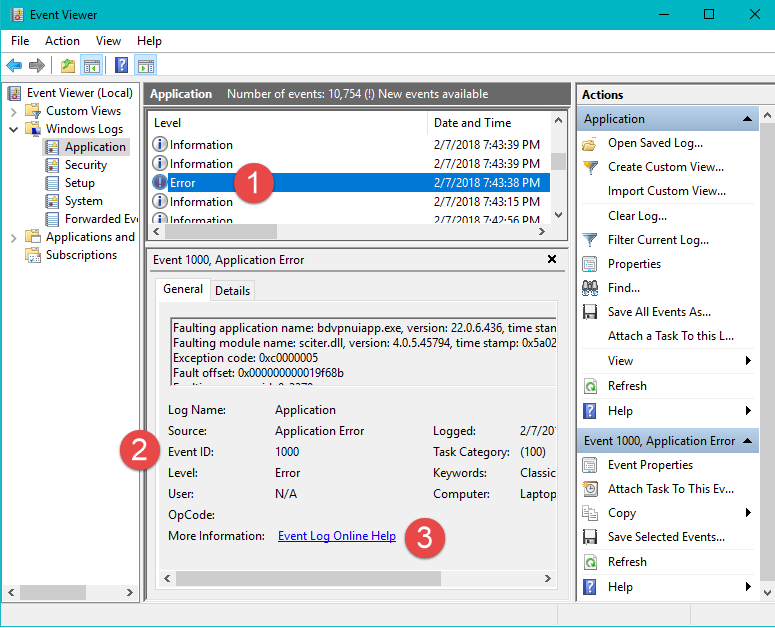Click the Create Custom View funnel icon
775x628 pixels.
point(590,167)
